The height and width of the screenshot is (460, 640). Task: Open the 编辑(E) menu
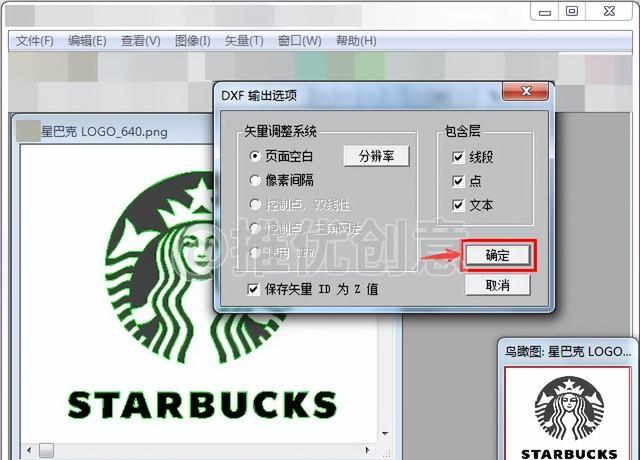coord(87,41)
